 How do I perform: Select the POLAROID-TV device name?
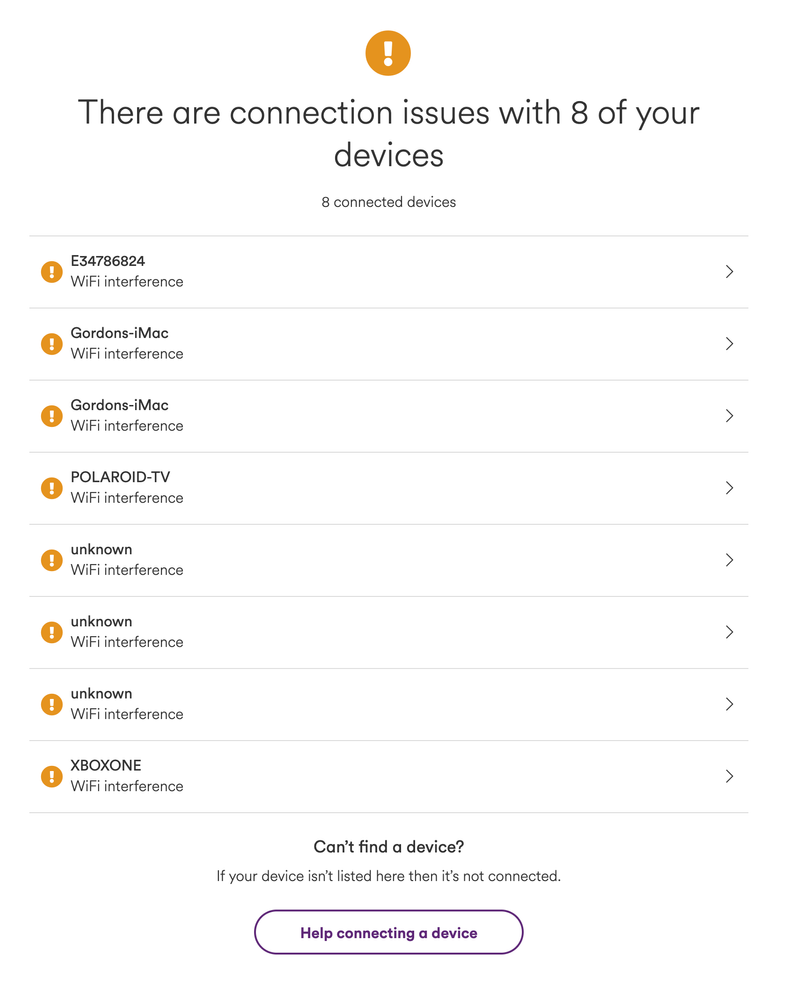120,477
